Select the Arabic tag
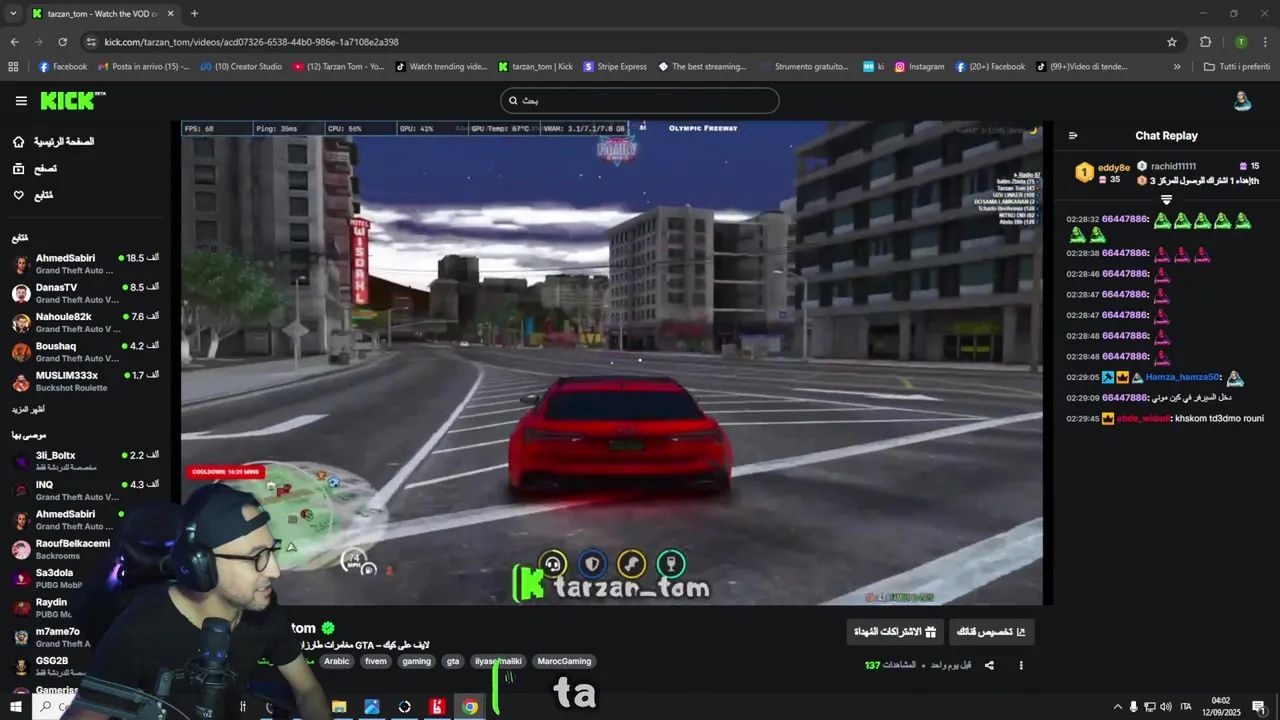Image resolution: width=1280 pixels, height=720 pixels. click(x=337, y=661)
